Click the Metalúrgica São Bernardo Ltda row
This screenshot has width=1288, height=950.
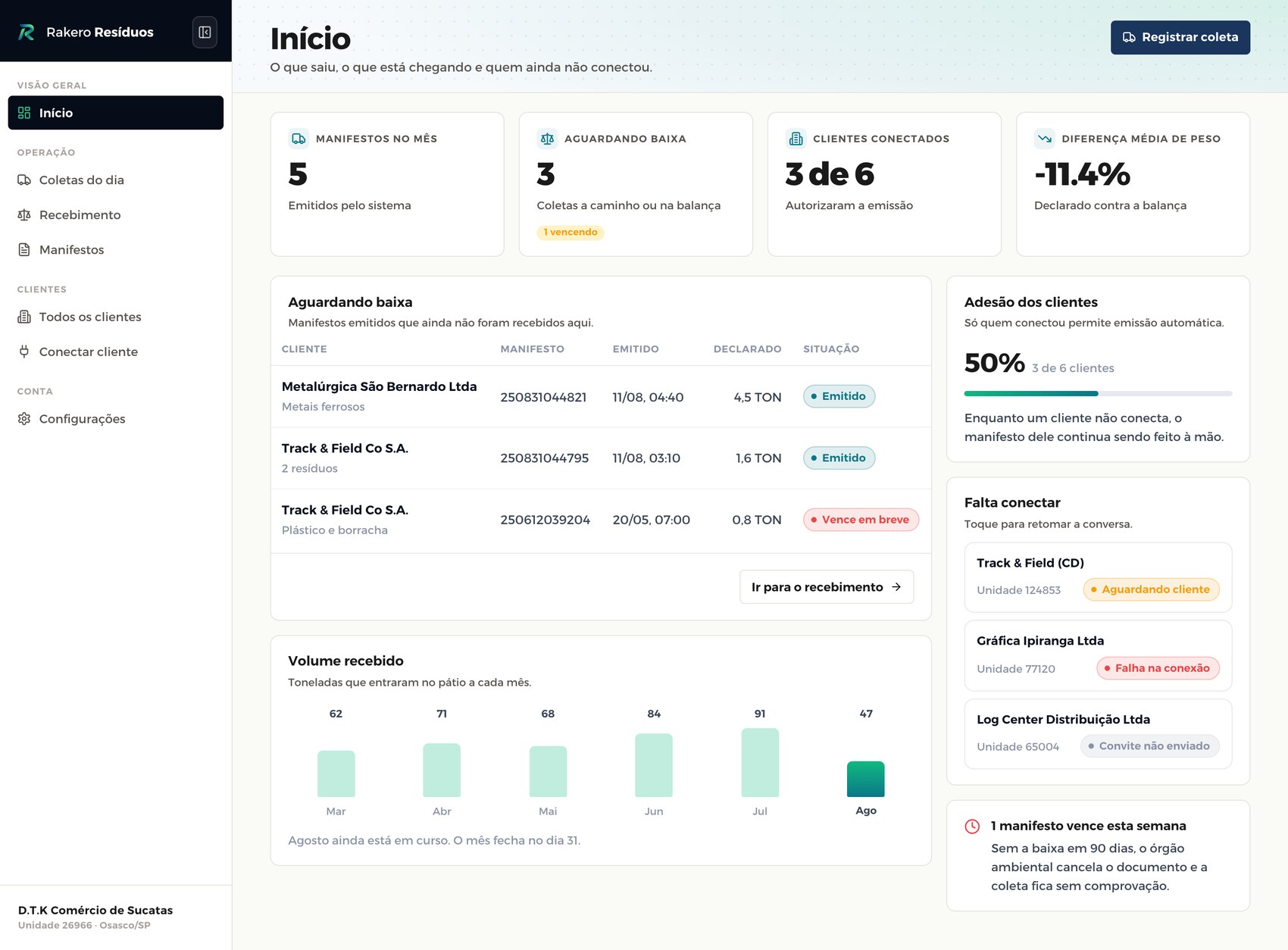coord(601,396)
